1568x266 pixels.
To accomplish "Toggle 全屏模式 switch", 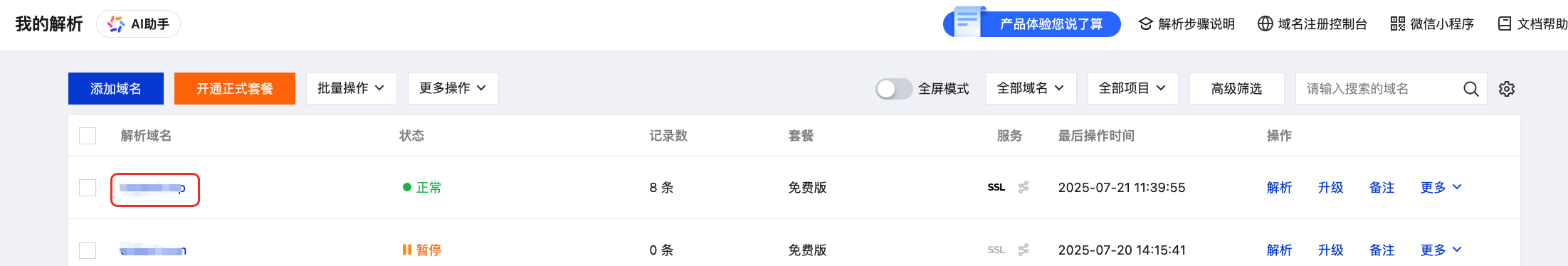I will click(x=894, y=89).
